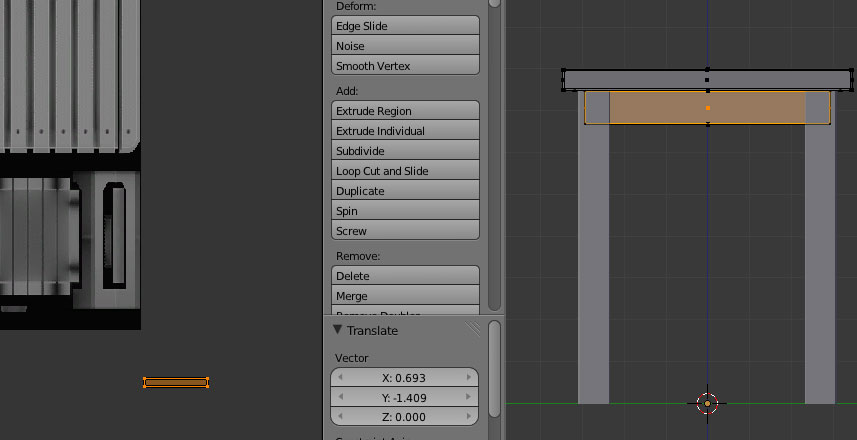This screenshot has width=857, height=440.
Task: Run Extrude Region from Add section
Action: coord(404,111)
